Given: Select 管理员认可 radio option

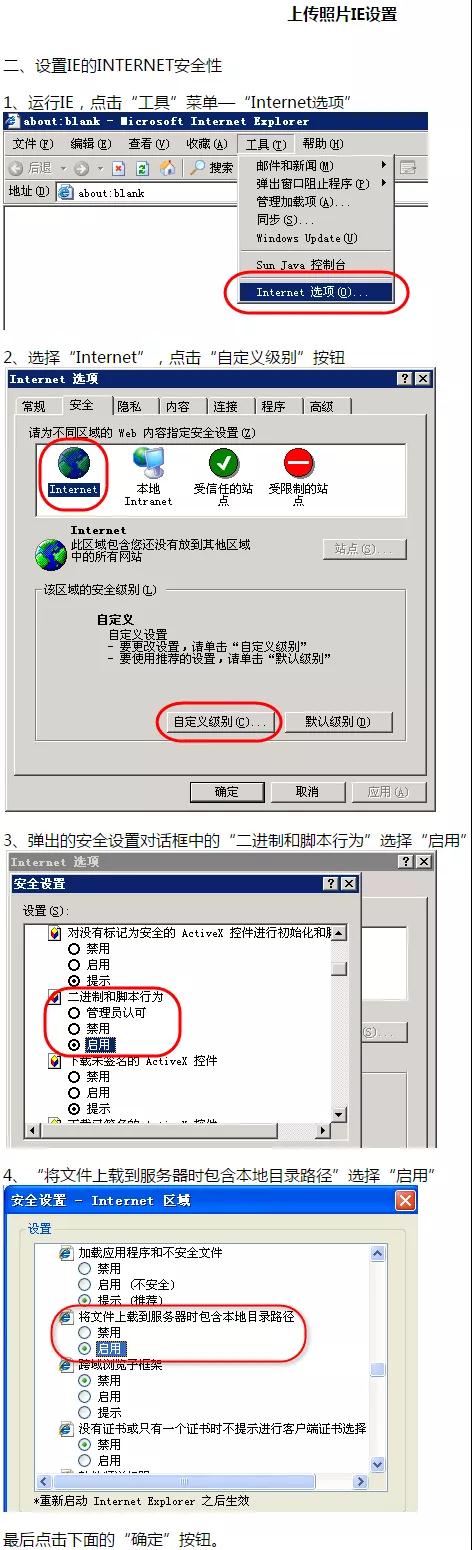Looking at the screenshot, I should click(x=74, y=1012).
